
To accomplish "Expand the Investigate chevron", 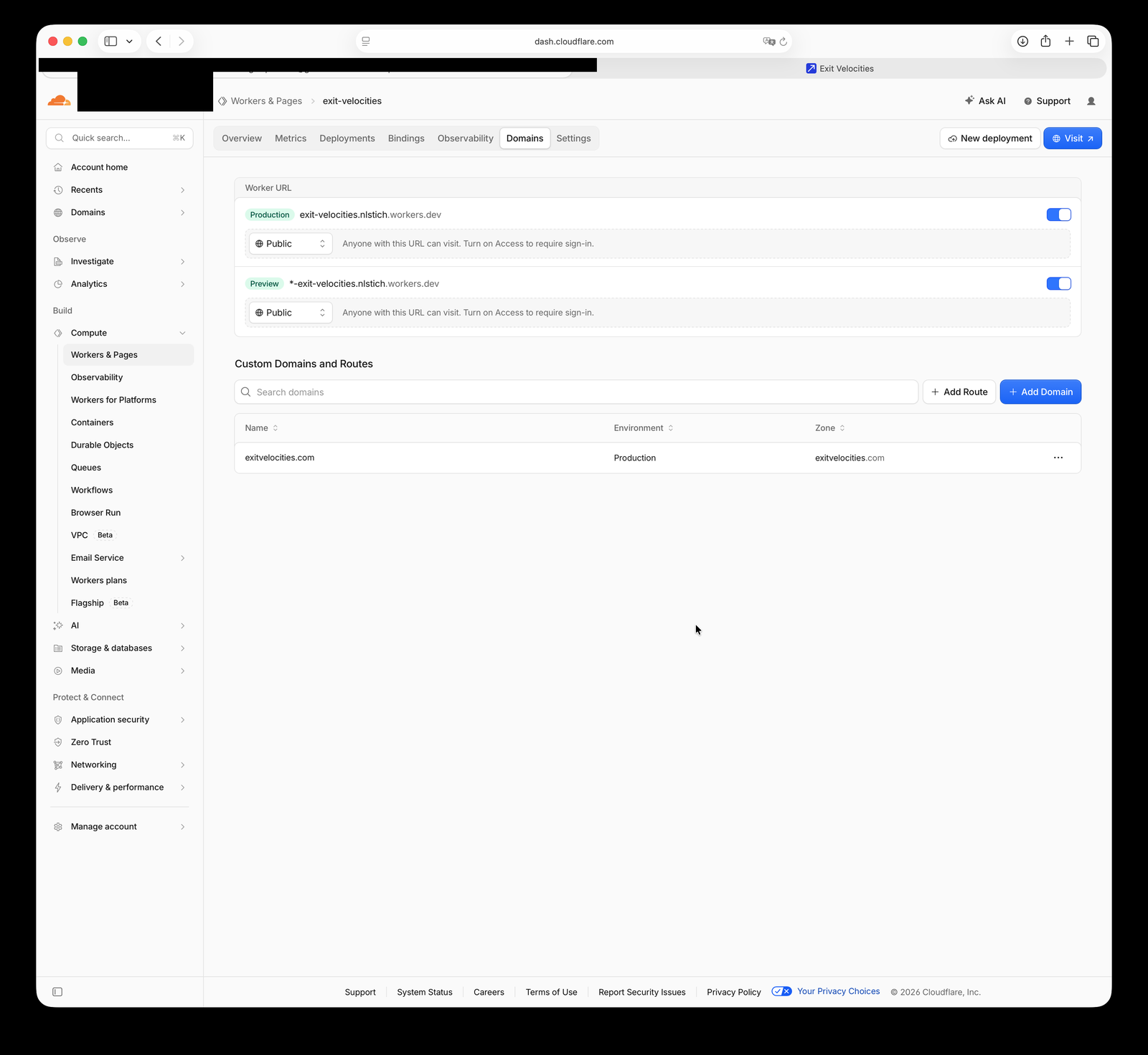I will 182,262.
